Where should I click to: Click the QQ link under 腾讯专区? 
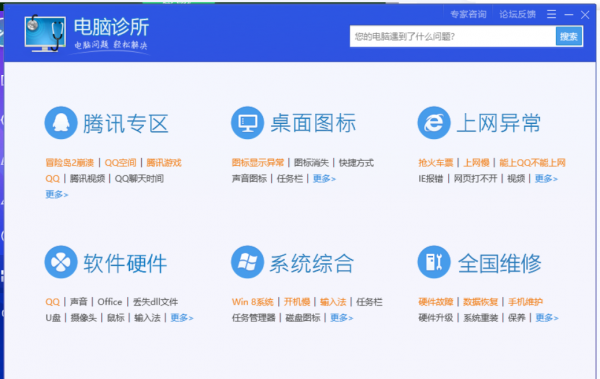coord(52,178)
